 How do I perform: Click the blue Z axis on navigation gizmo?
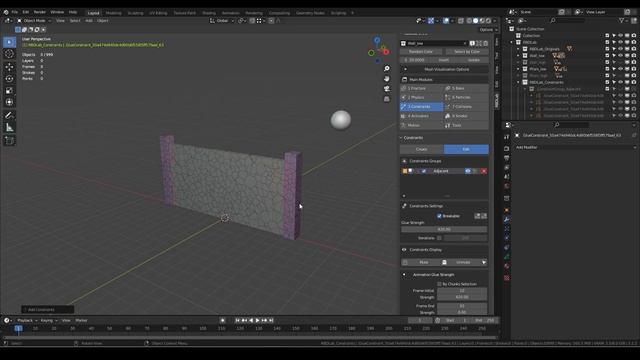(x=377, y=40)
